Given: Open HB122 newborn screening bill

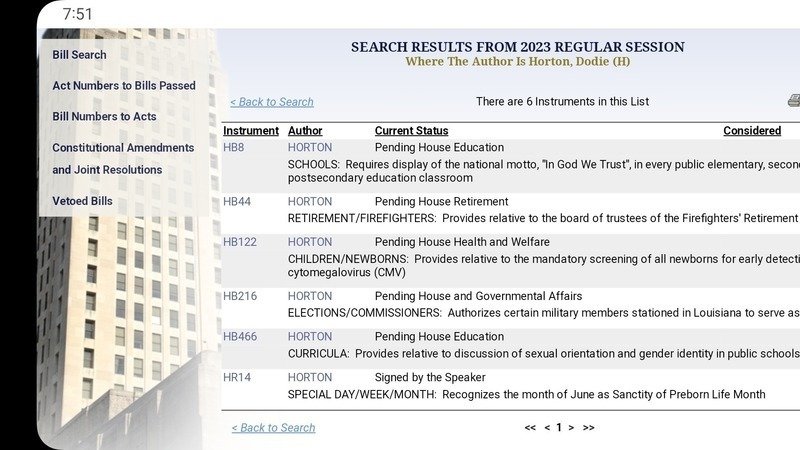Looking at the screenshot, I should 240,242.
